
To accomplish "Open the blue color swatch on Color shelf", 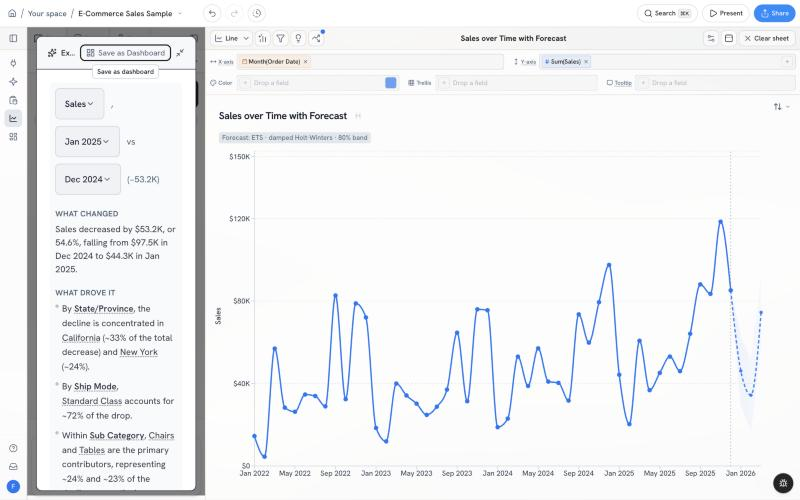I will pyautogui.click(x=391, y=83).
